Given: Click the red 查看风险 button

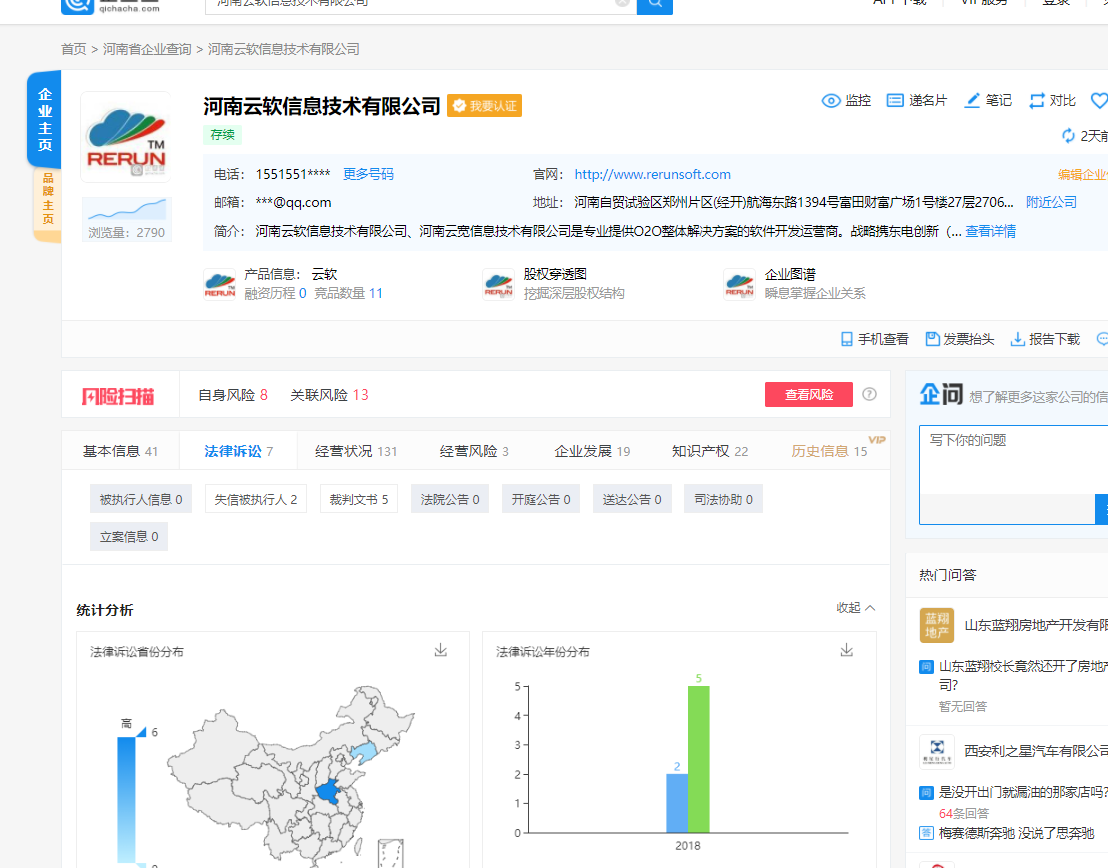Looking at the screenshot, I should tap(809, 394).
